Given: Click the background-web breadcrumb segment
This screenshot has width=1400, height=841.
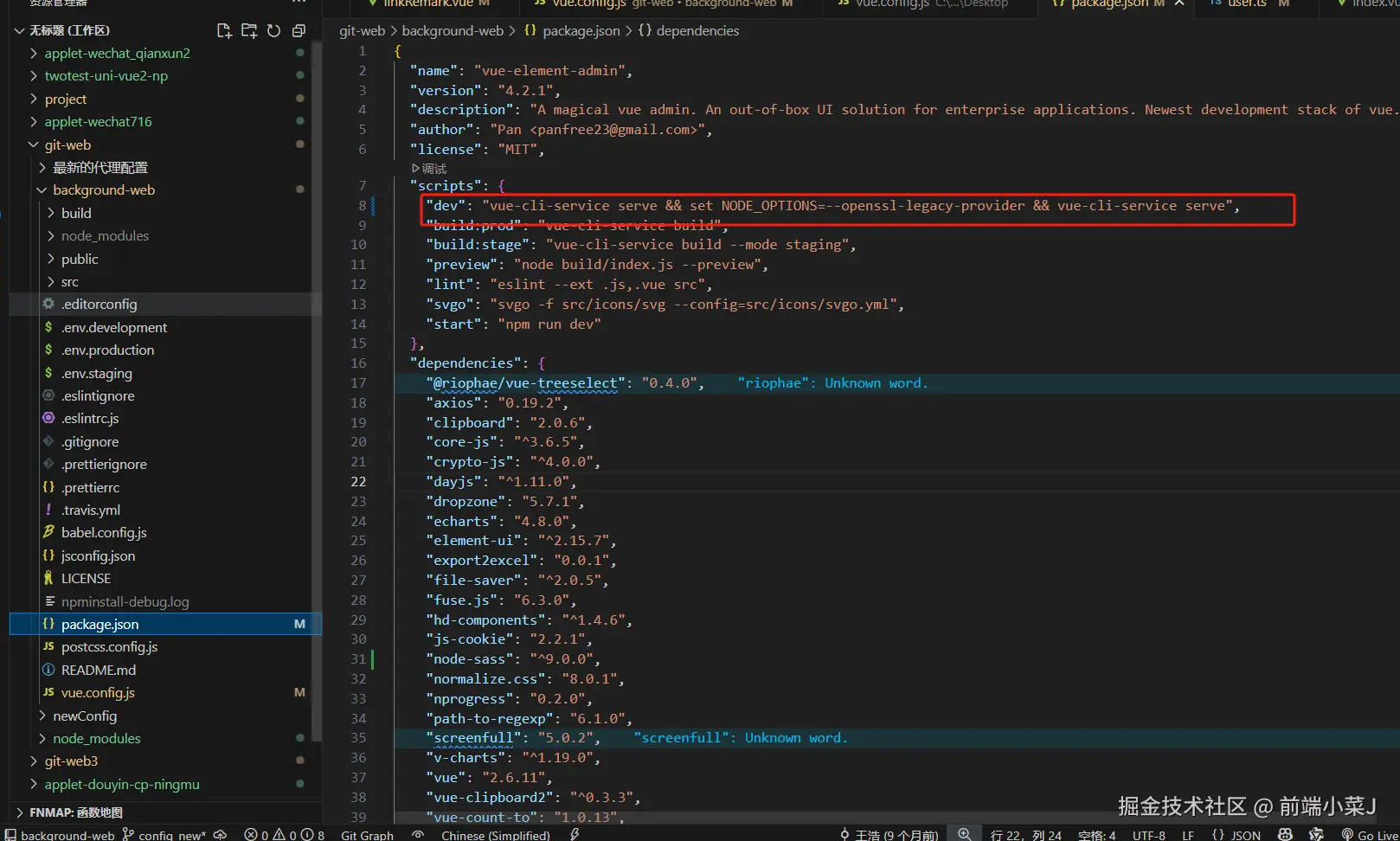Looking at the screenshot, I should click(x=453, y=31).
